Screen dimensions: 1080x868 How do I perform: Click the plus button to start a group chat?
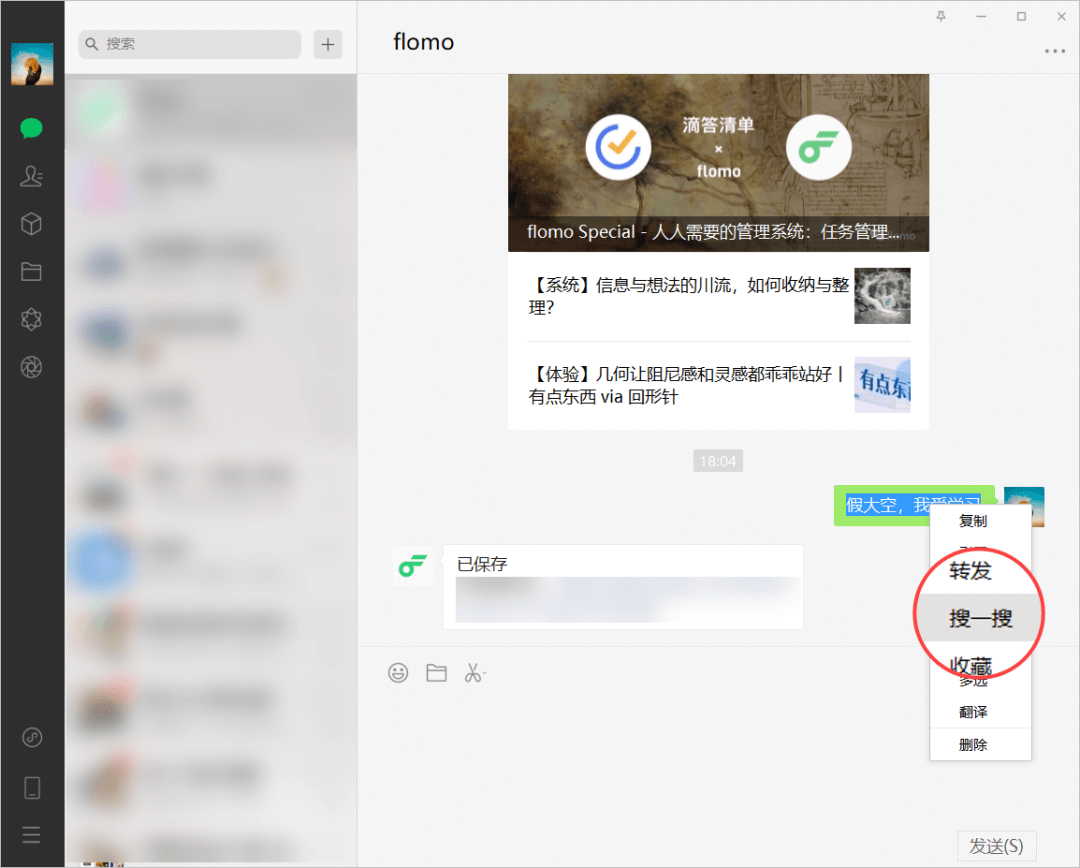[x=328, y=44]
